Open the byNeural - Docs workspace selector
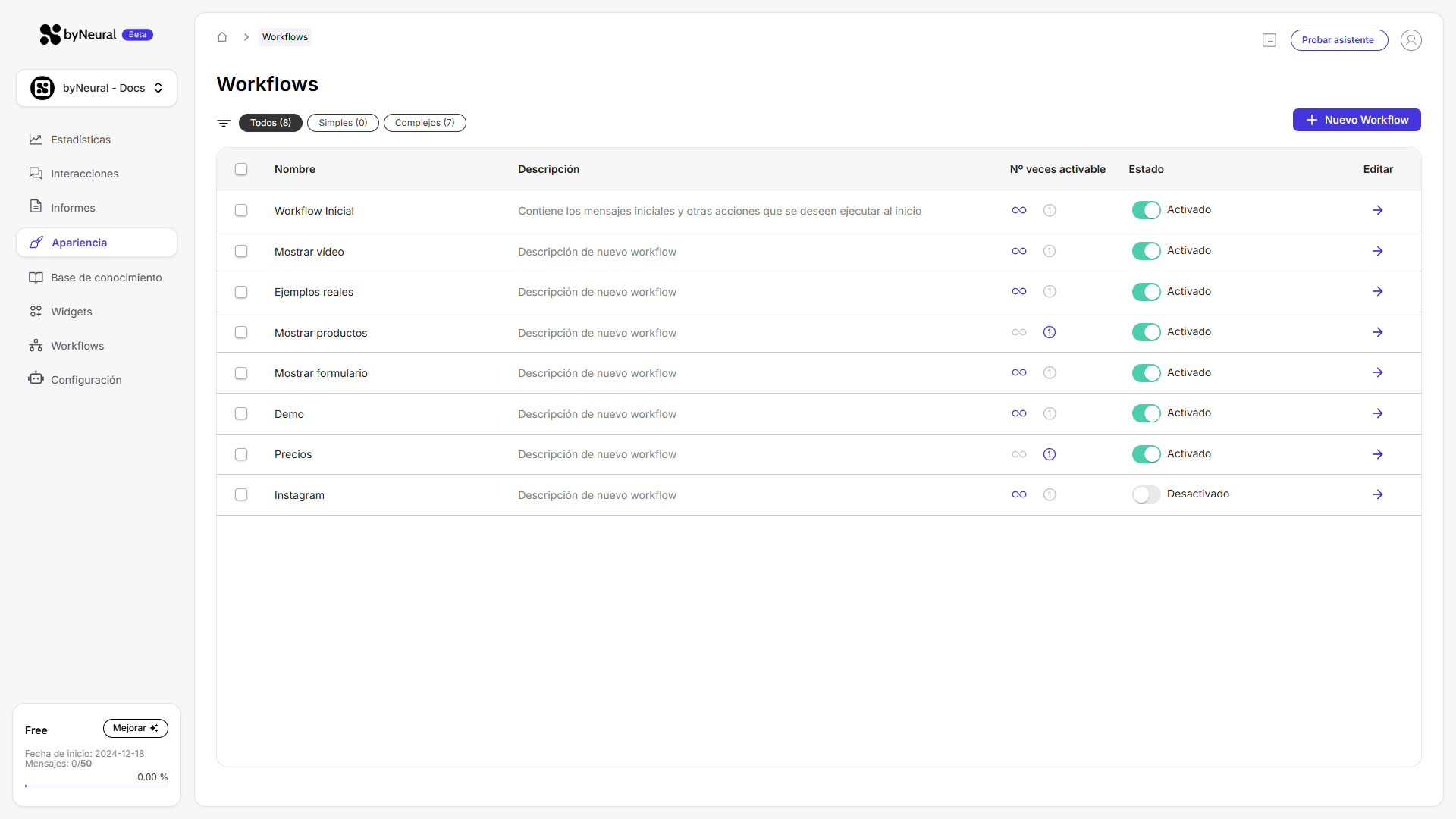Image resolution: width=1456 pixels, height=819 pixels. coord(96,88)
